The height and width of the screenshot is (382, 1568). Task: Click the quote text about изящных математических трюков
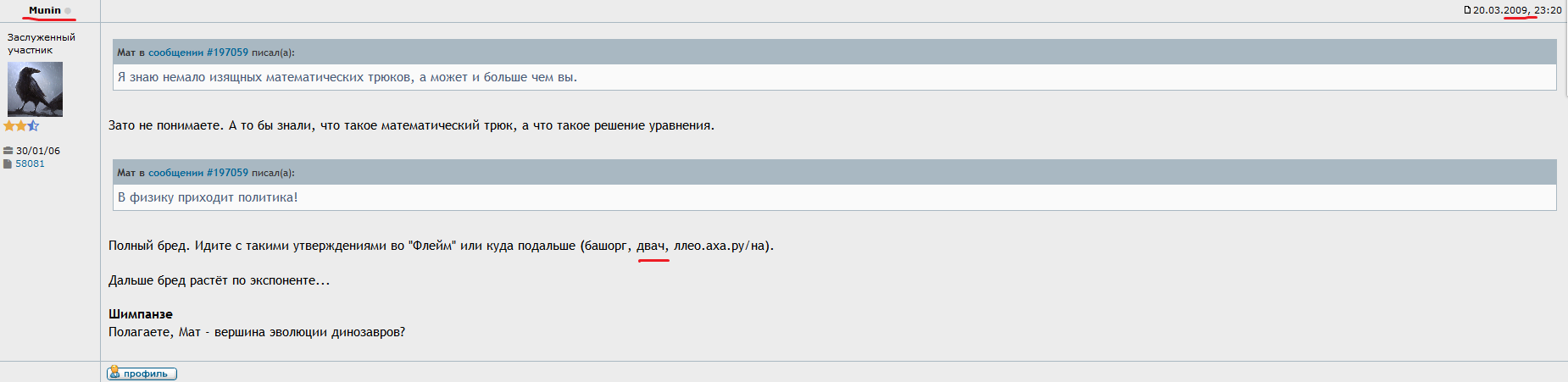click(x=348, y=77)
